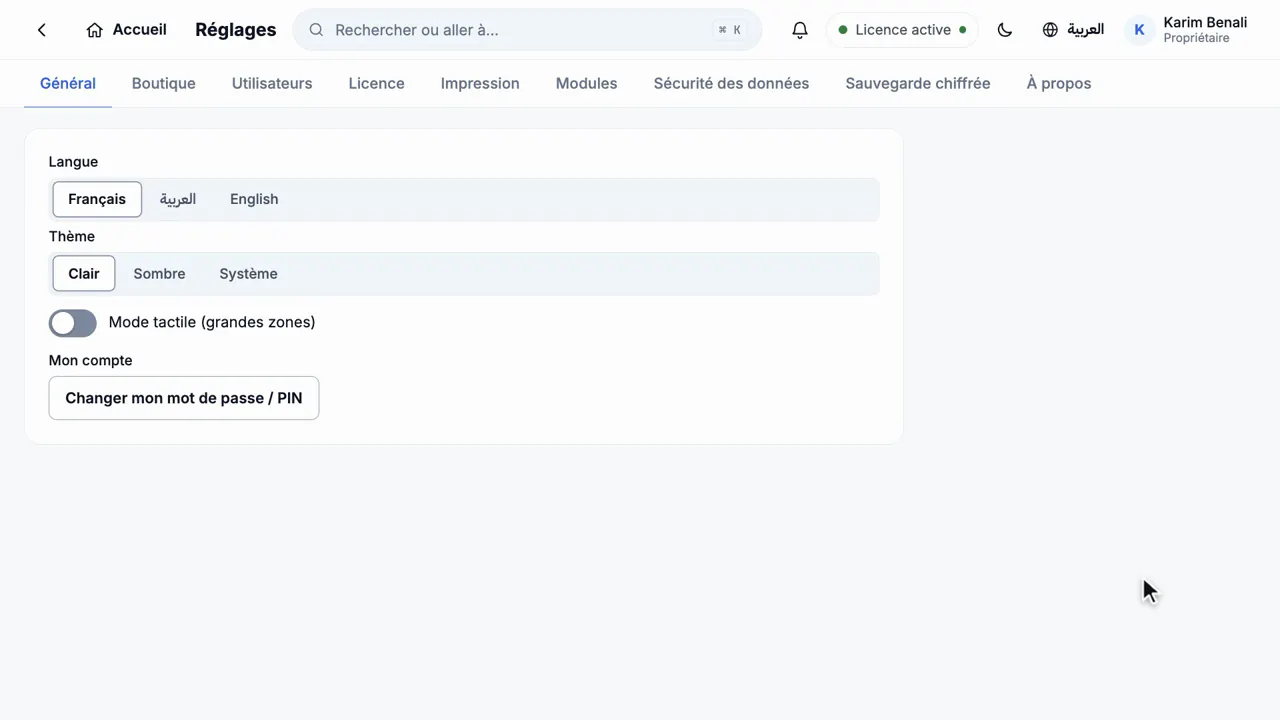Viewport: 1280px width, 720px height.
Task: Click the Karim Benali avatar K
Action: pos(1139,30)
